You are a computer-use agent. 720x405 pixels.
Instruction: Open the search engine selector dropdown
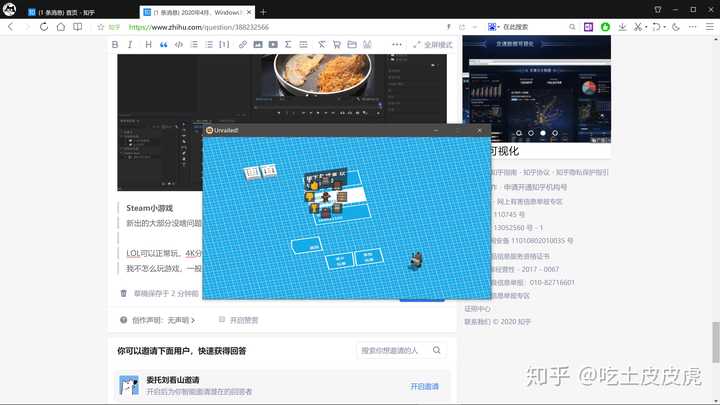tap(493, 27)
